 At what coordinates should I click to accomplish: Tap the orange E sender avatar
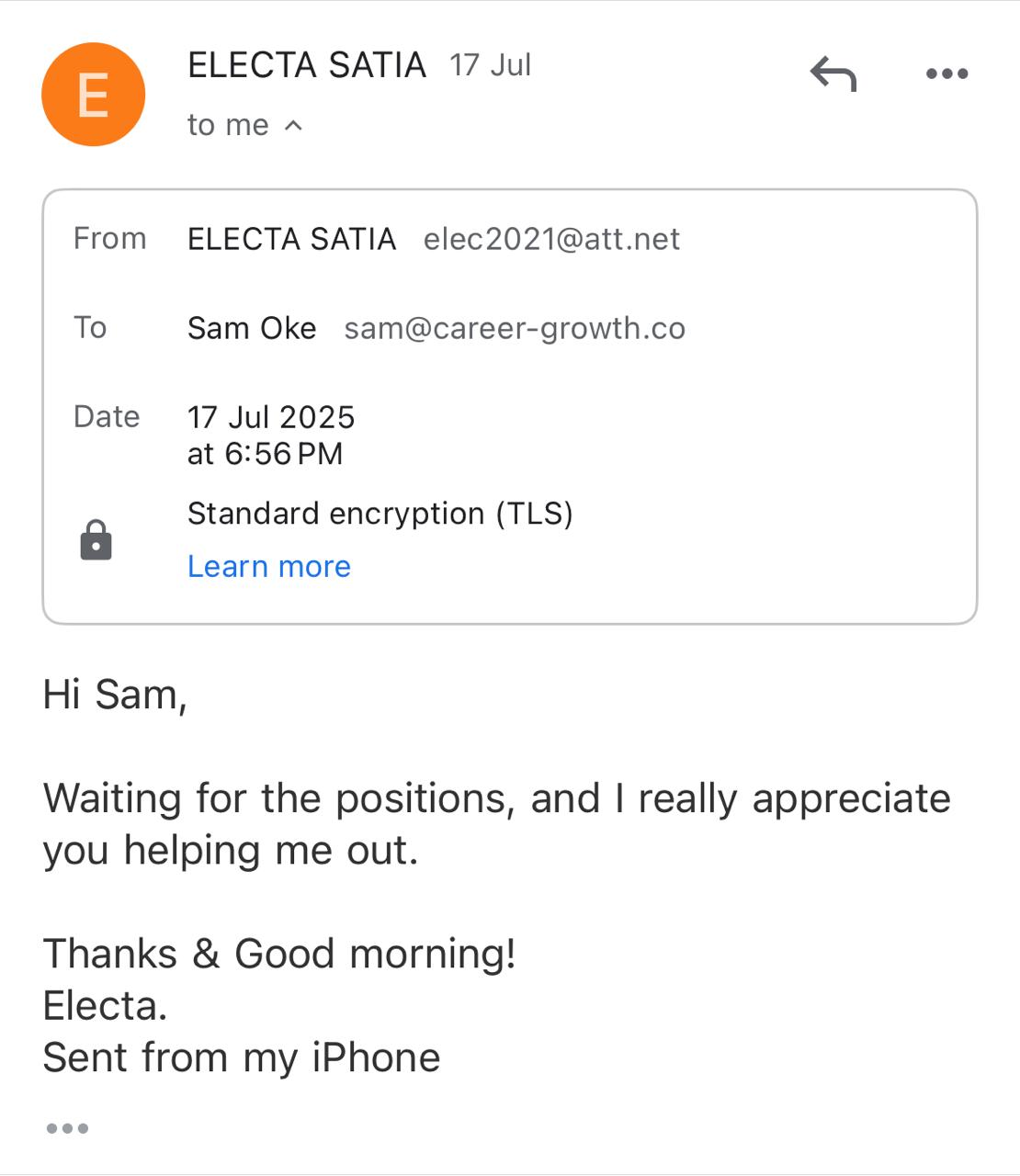point(93,95)
